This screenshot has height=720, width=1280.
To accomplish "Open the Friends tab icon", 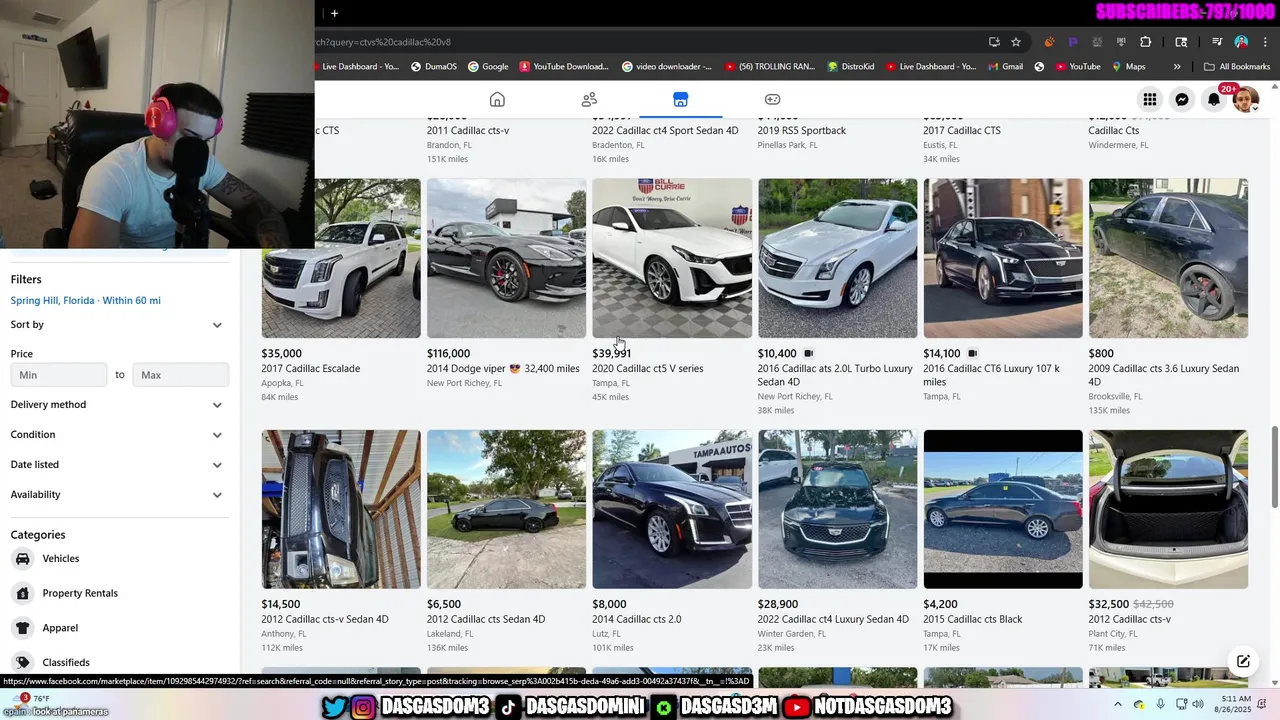I will 589,99.
